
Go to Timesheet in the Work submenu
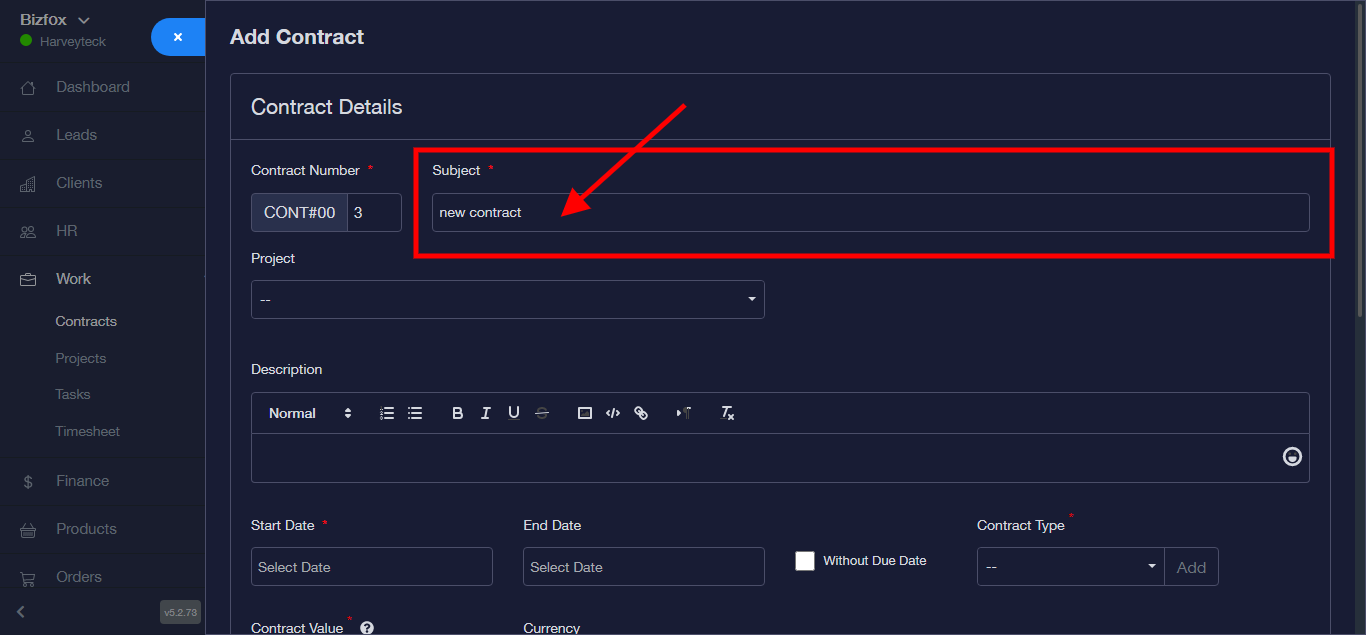pyautogui.click(x=87, y=432)
